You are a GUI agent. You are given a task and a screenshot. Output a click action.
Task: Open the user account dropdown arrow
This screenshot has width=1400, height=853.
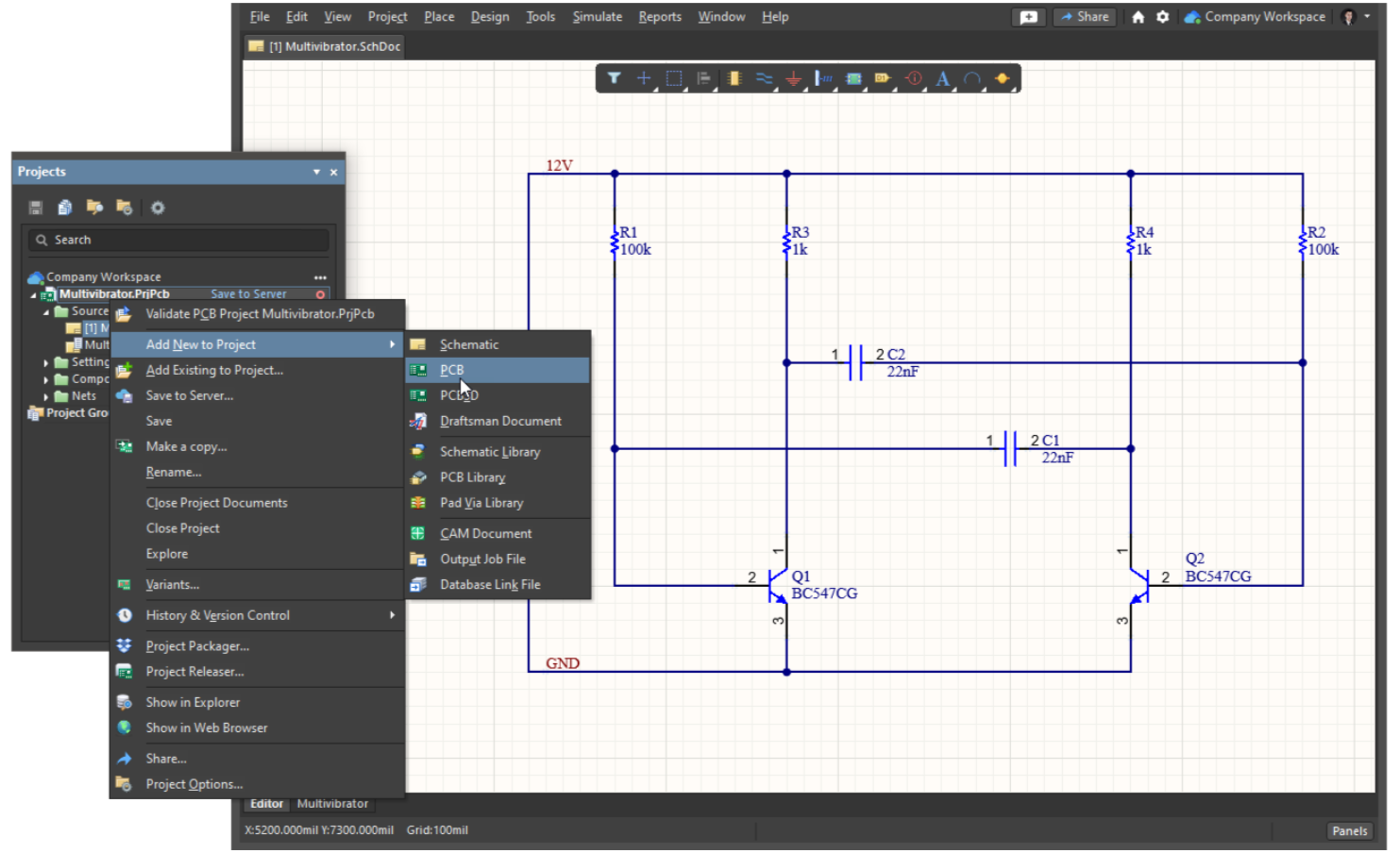(1367, 16)
